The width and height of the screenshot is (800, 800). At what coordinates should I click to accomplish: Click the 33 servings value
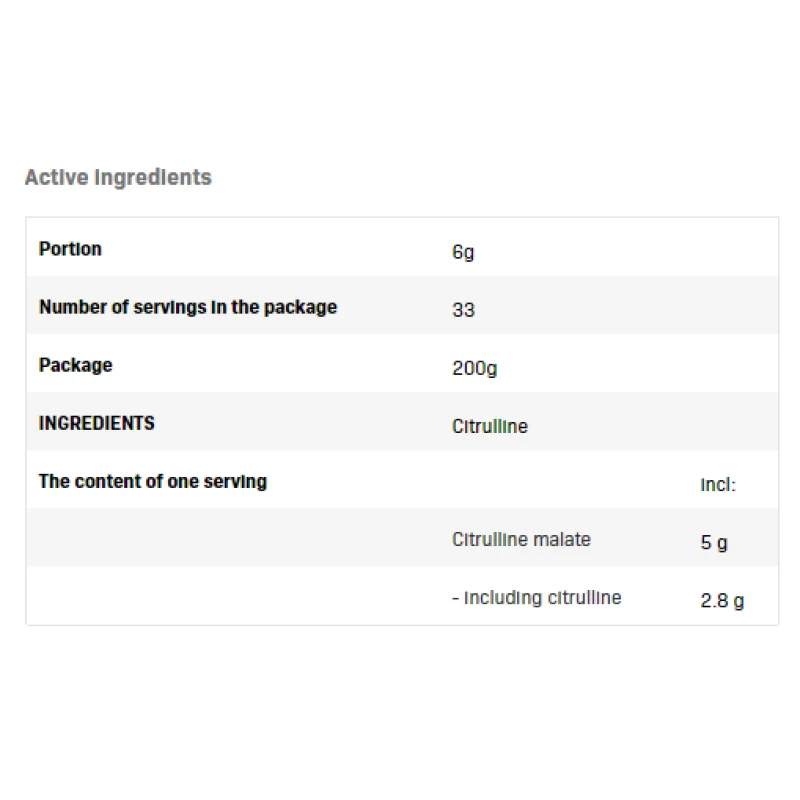[x=463, y=310]
